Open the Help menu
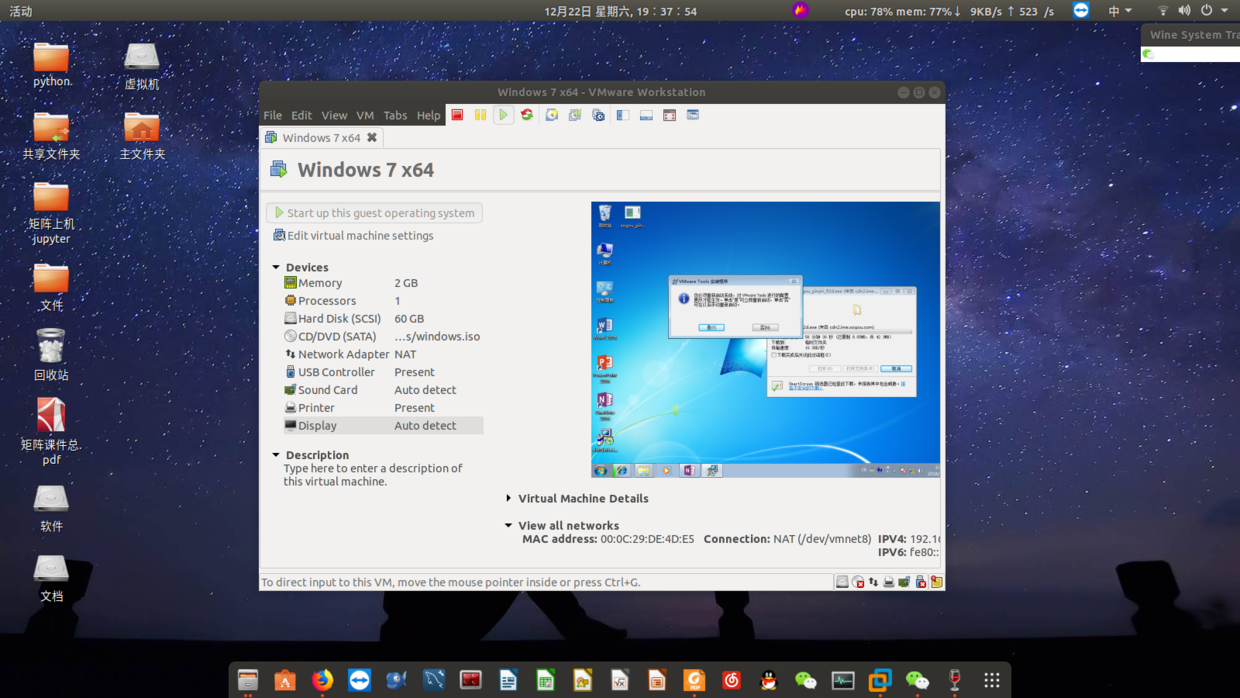This screenshot has height=698, width=1240. tap(428, 115)
